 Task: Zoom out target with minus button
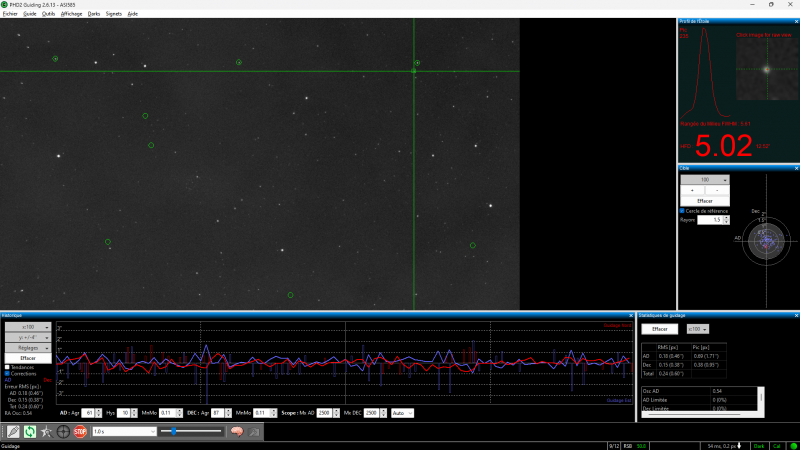717,190
